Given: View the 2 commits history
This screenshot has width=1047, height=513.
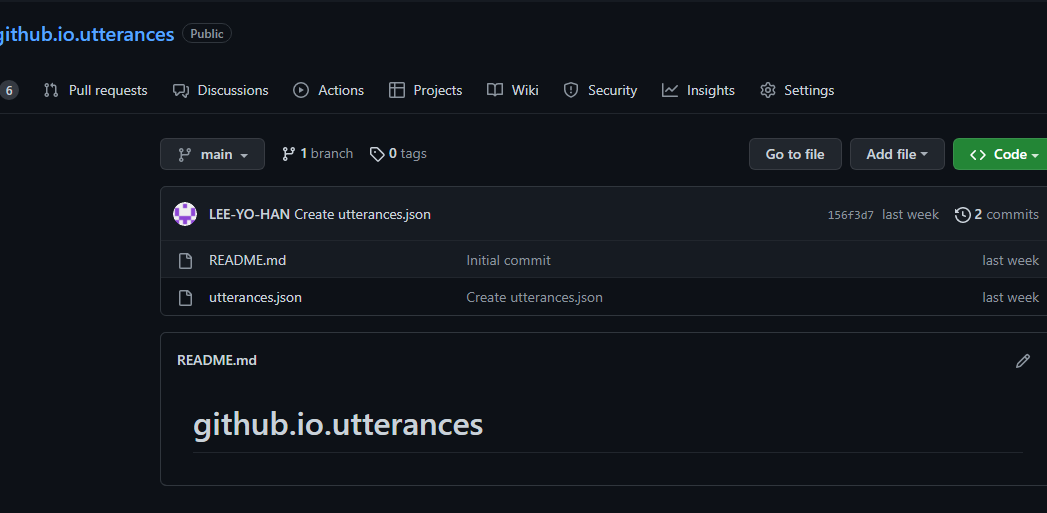Looking at the screenshot, I should [x=997, y=214].
